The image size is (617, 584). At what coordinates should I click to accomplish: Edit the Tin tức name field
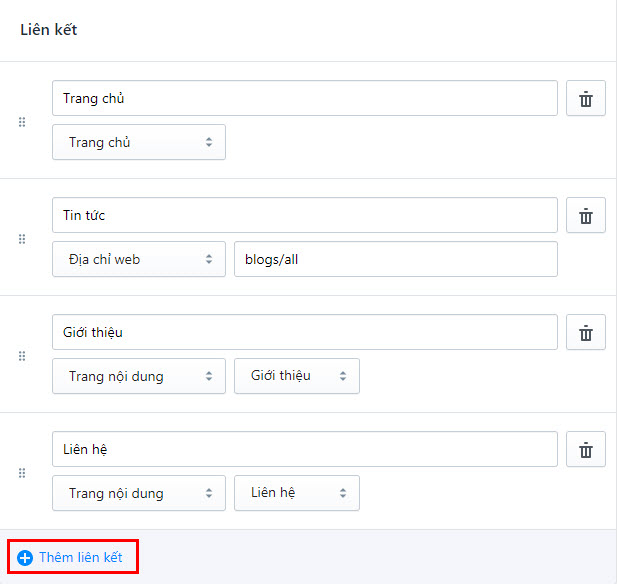(304, 216)
